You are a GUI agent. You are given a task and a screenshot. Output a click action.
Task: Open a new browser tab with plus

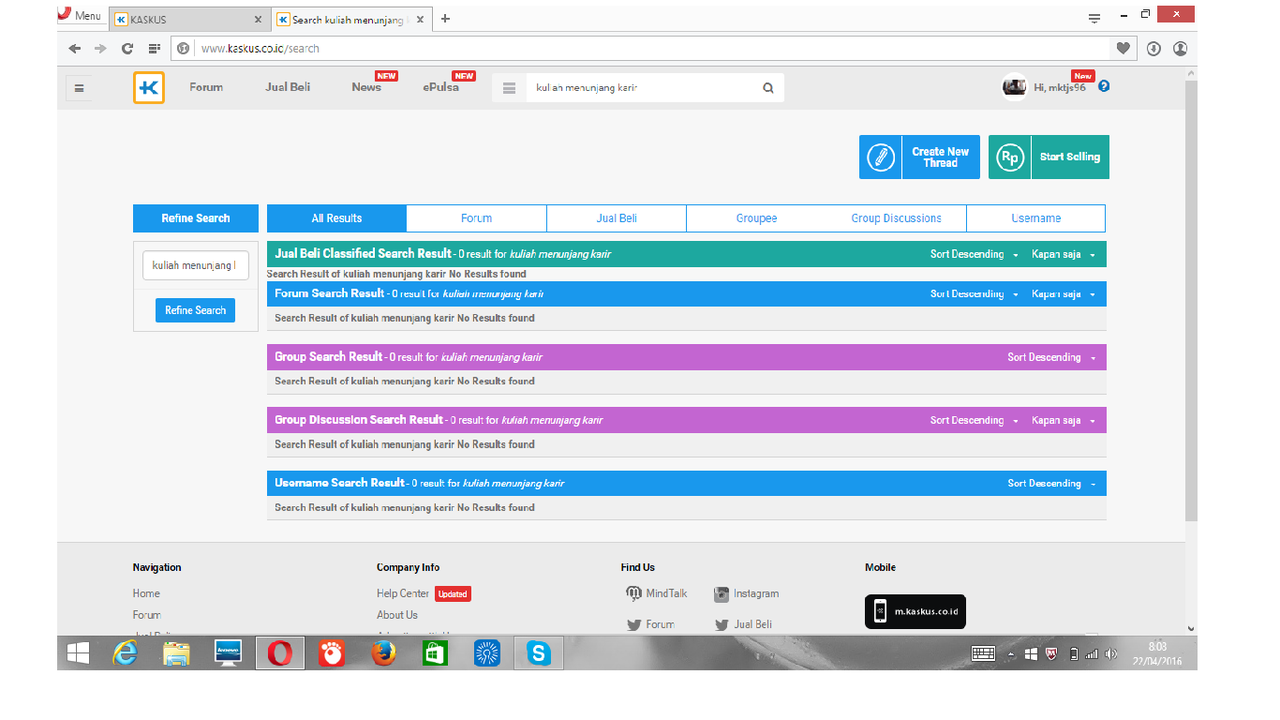point(445,19)
